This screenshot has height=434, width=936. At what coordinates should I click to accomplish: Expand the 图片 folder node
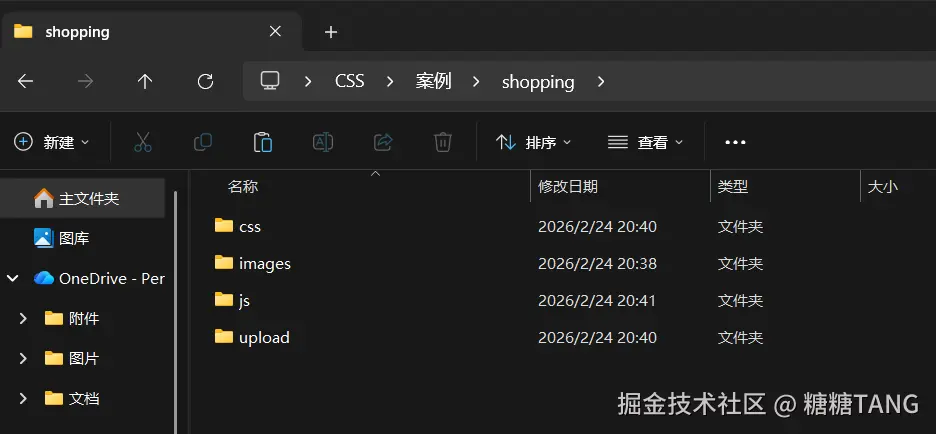pyautogui.click(x=23, y=358)
